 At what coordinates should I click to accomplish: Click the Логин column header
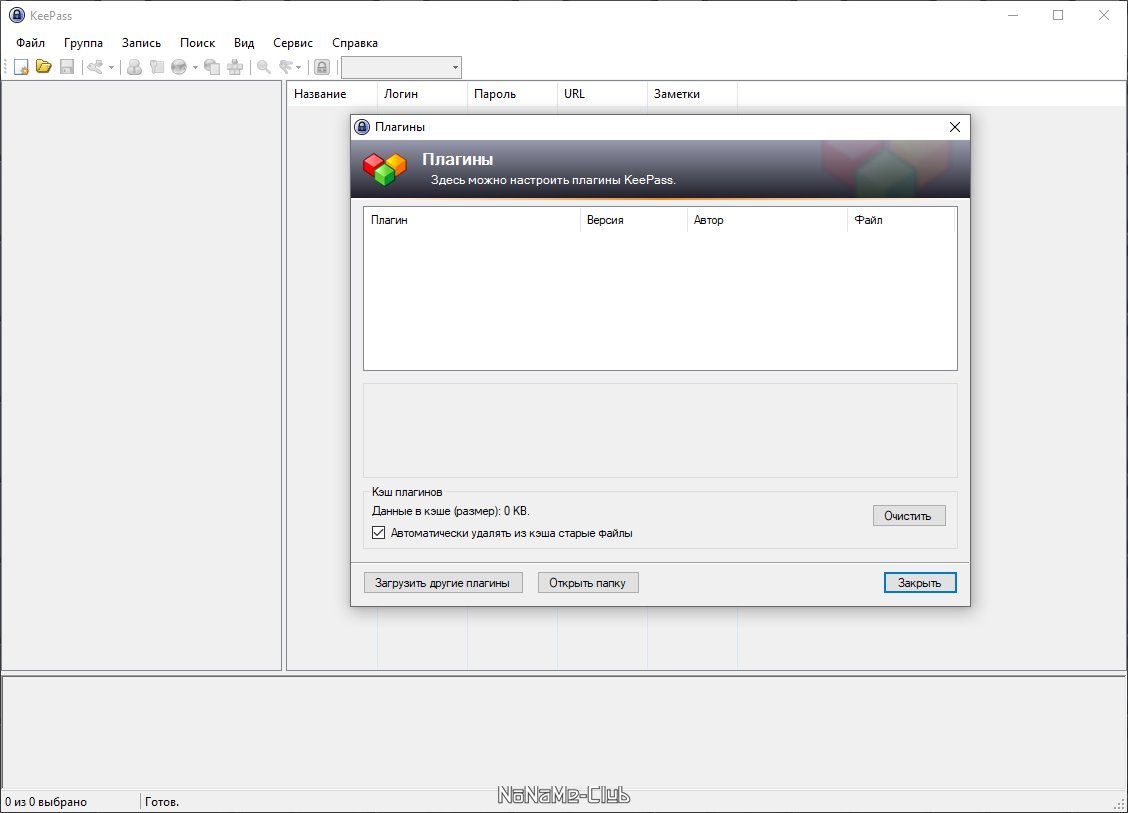pyautogui.click(x=422, y=94)
